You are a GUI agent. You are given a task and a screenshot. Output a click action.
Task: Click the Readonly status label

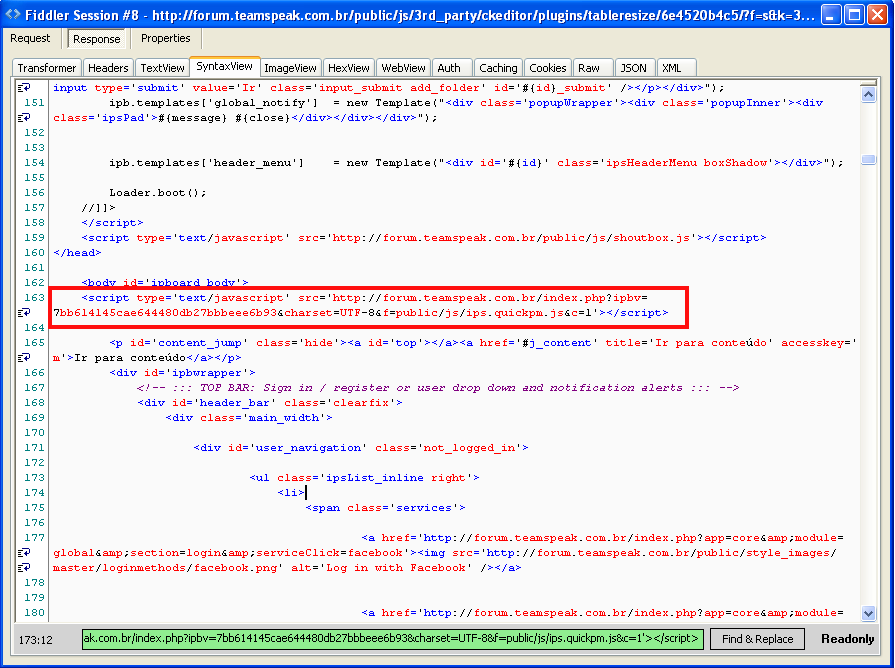click(848, 639)
